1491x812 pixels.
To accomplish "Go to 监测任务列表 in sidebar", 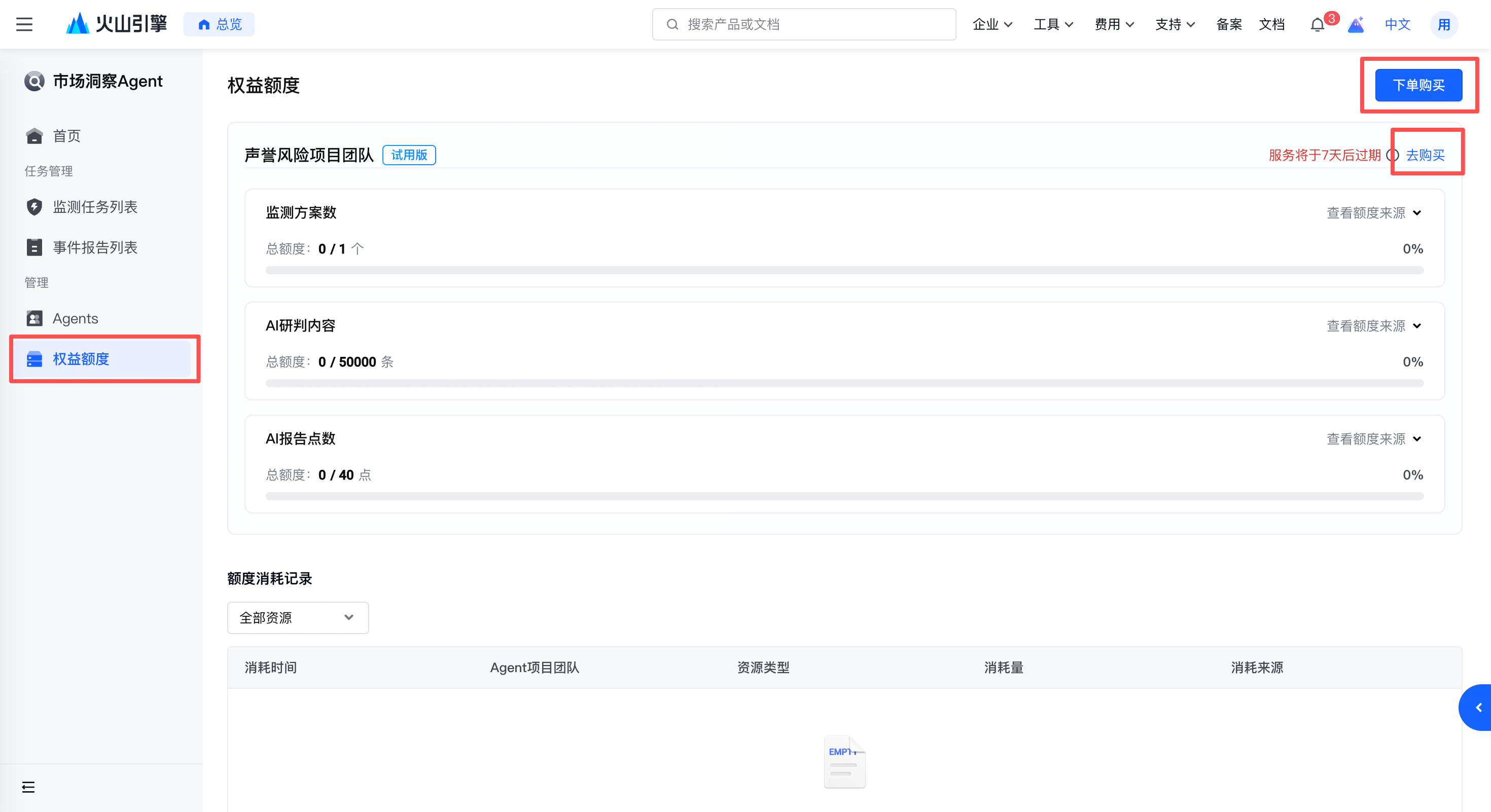I will coord(95,207).
